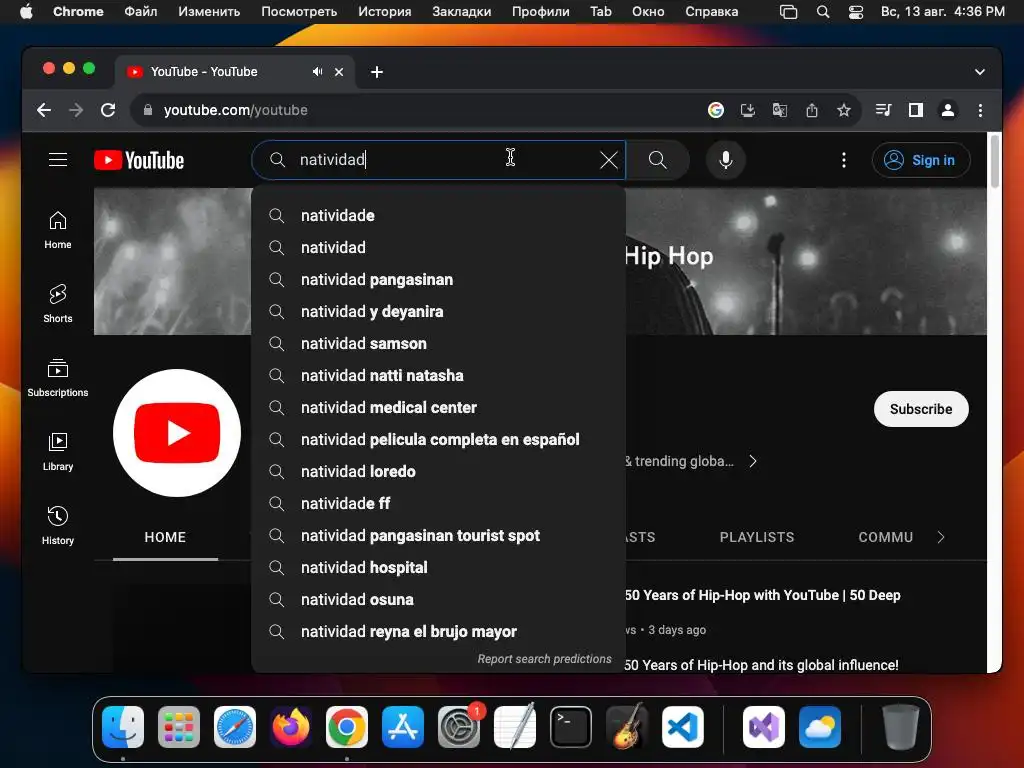Switch to PLAYLISTS tab
Image resolution: width=1024 pixels, height=768 pixels.
pos(757,537)
